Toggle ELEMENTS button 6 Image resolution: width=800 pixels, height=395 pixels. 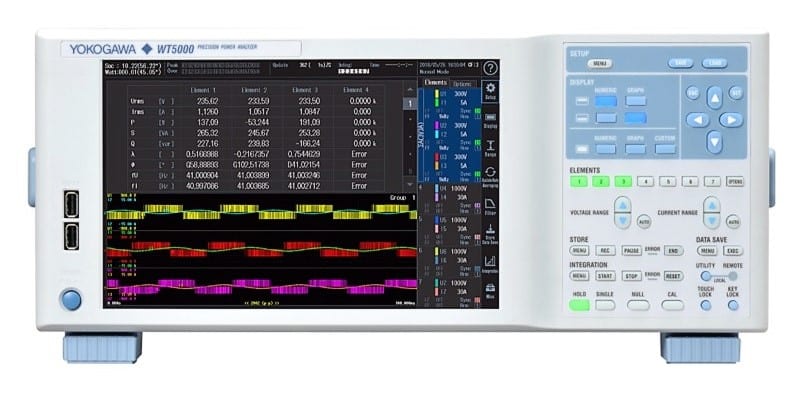[690, 181]
